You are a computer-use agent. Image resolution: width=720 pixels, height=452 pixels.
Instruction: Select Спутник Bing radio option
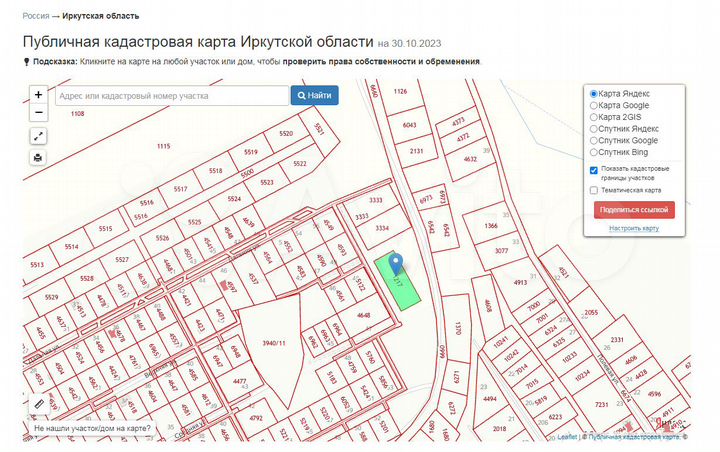pyautogui.click(x=594, y=152)
